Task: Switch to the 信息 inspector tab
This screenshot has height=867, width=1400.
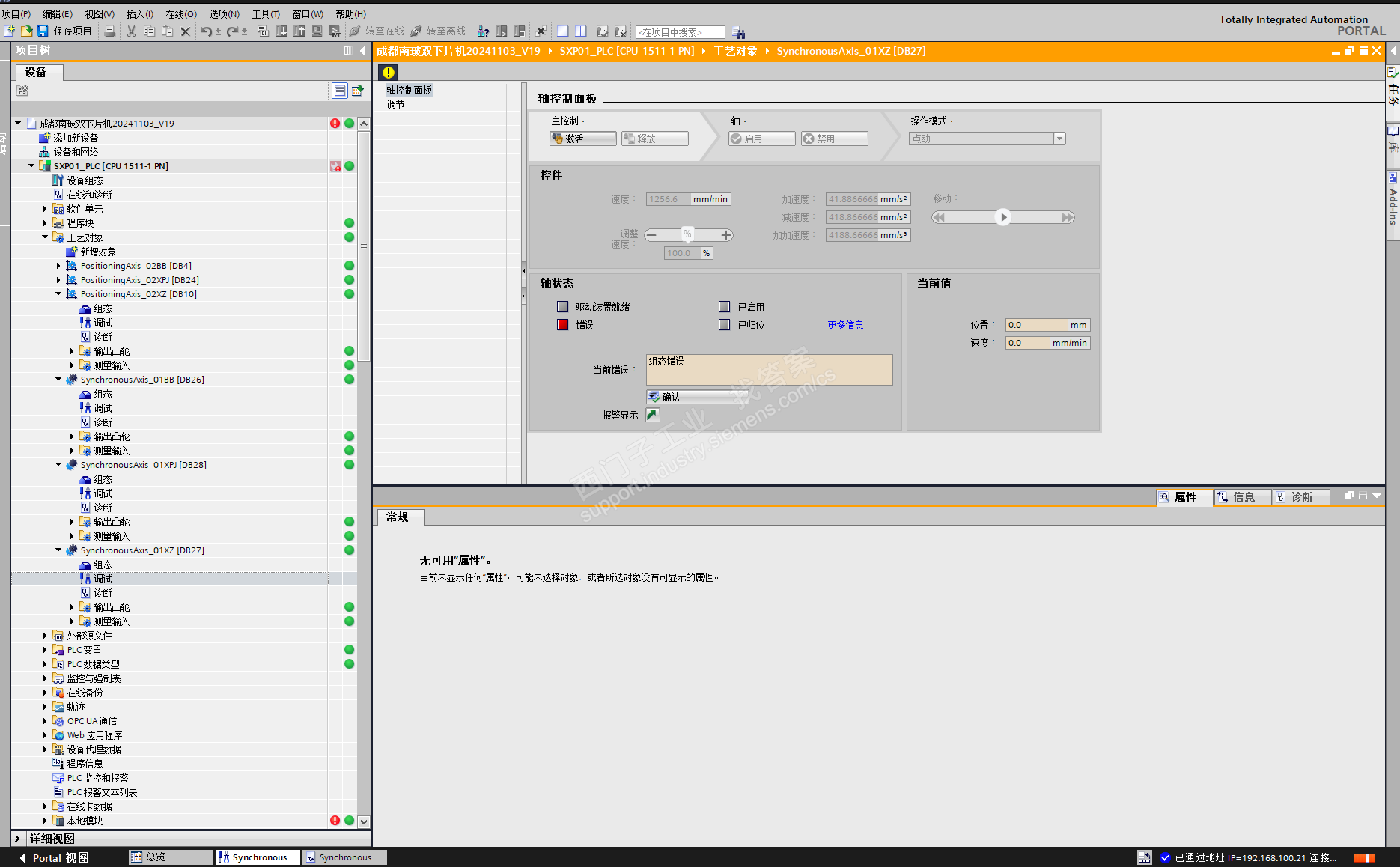Action: pos(1243,497)
